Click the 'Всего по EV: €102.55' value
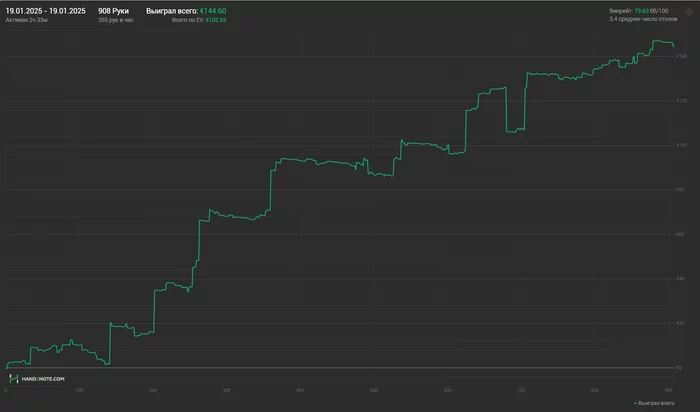 pyautogui.click(x=199, y=20)
